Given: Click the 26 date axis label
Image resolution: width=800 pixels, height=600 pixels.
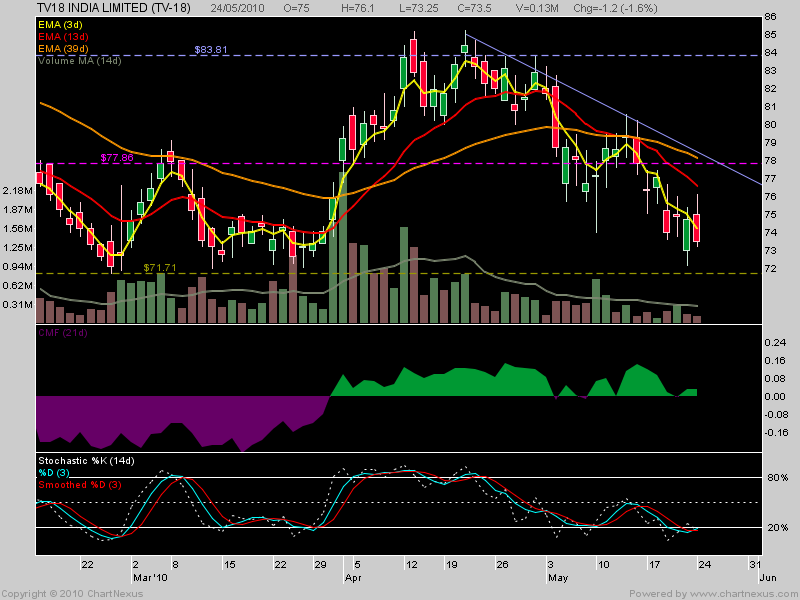Looking at the screenshot, I should [x=503, y=564].
